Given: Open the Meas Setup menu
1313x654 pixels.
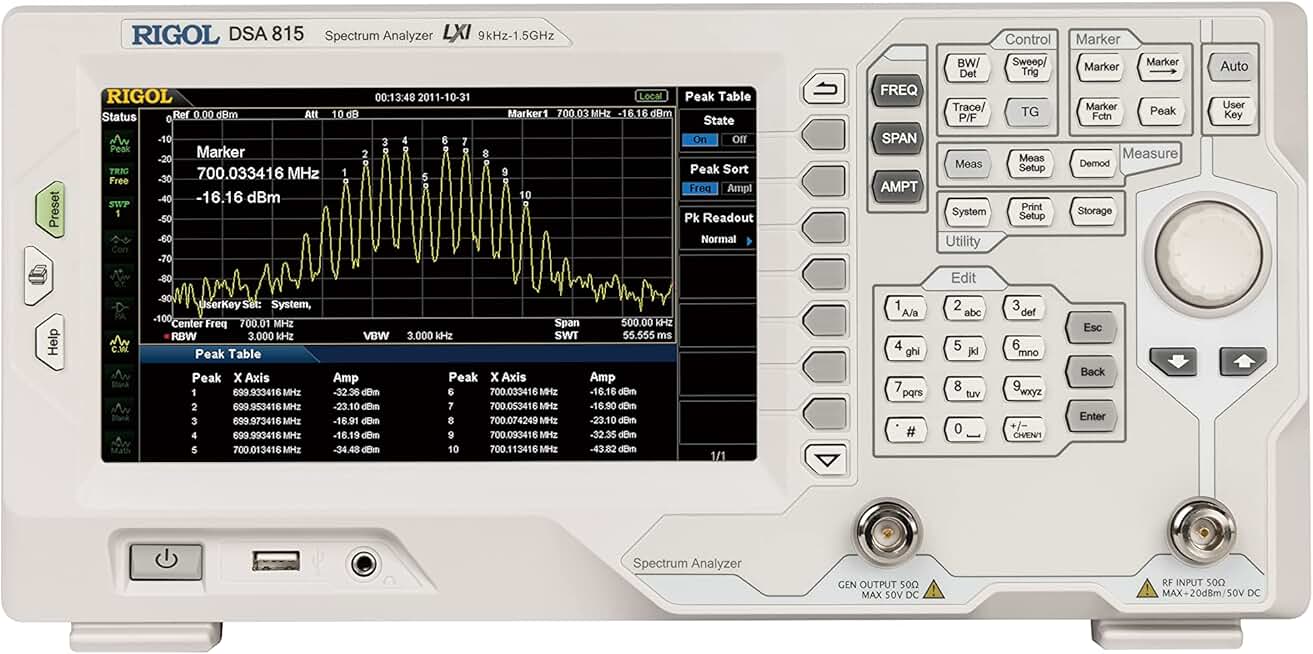Looking at the screenshot, I should point(1029,161).
